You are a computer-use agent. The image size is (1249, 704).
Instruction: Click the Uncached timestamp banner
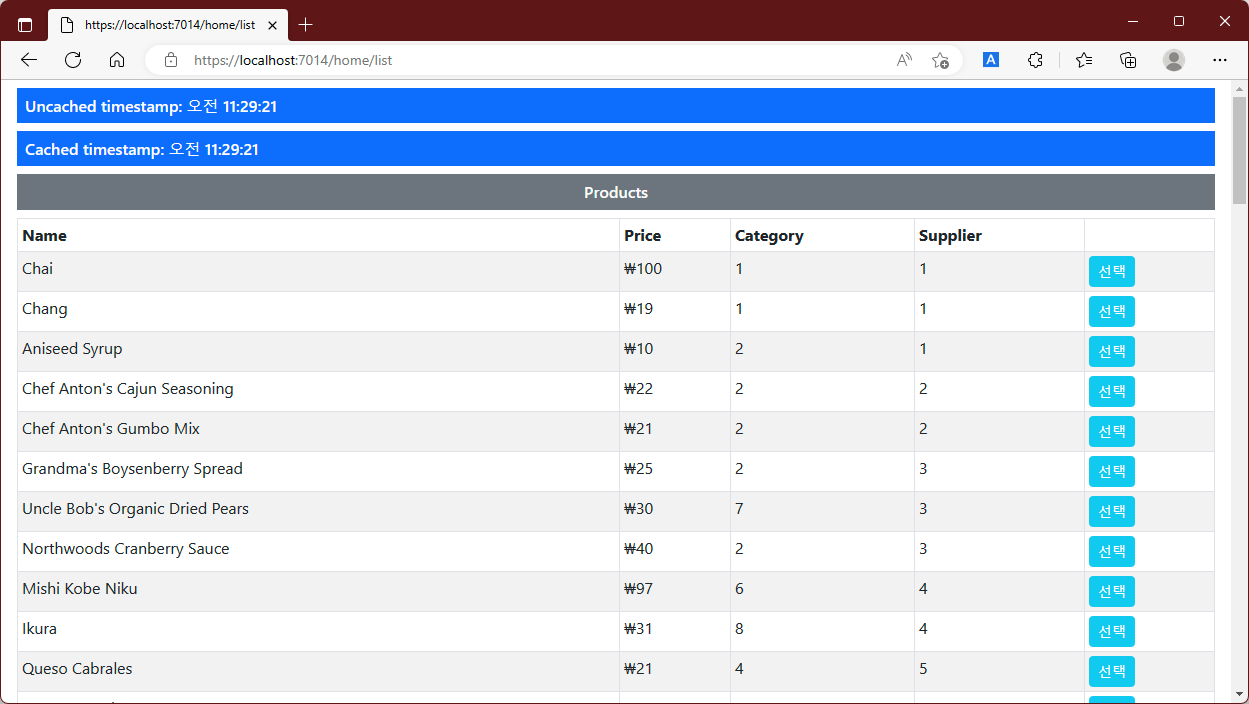coord(616,106)
